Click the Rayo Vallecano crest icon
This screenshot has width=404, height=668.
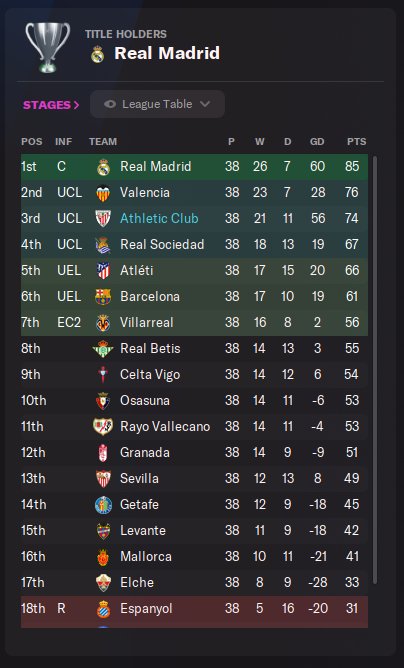click(103, 426)
